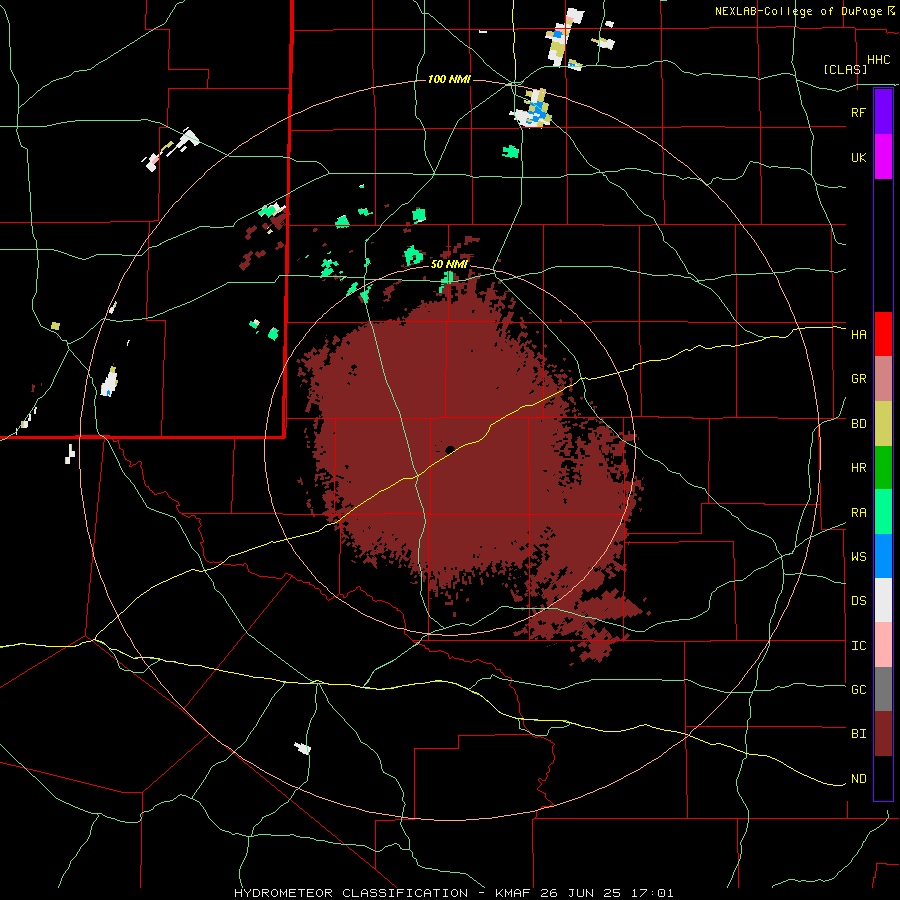The width and height of the screenshot is (900, 900).
Task: Click the GC legend label
Action: (858, 689)
